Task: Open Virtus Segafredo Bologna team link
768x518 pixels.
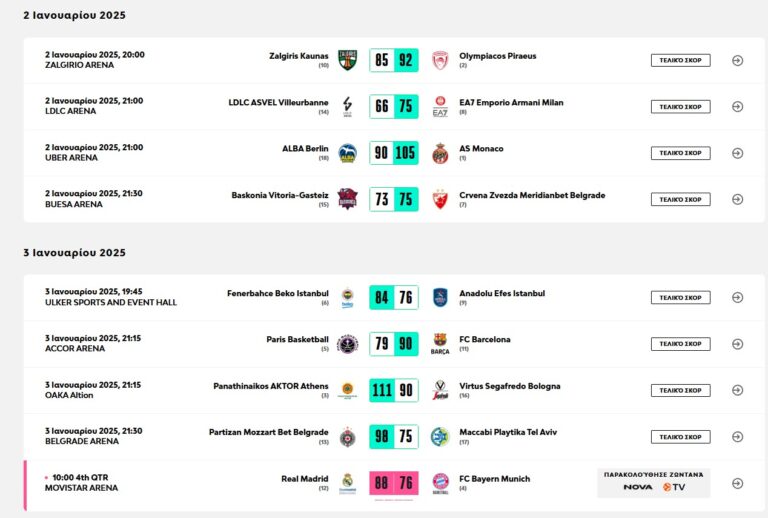Action: (509, 386)
